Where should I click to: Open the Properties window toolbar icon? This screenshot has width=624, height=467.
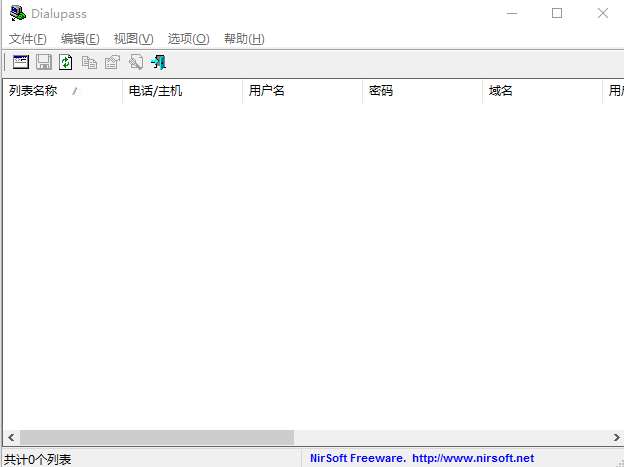[x=21, y=63]
